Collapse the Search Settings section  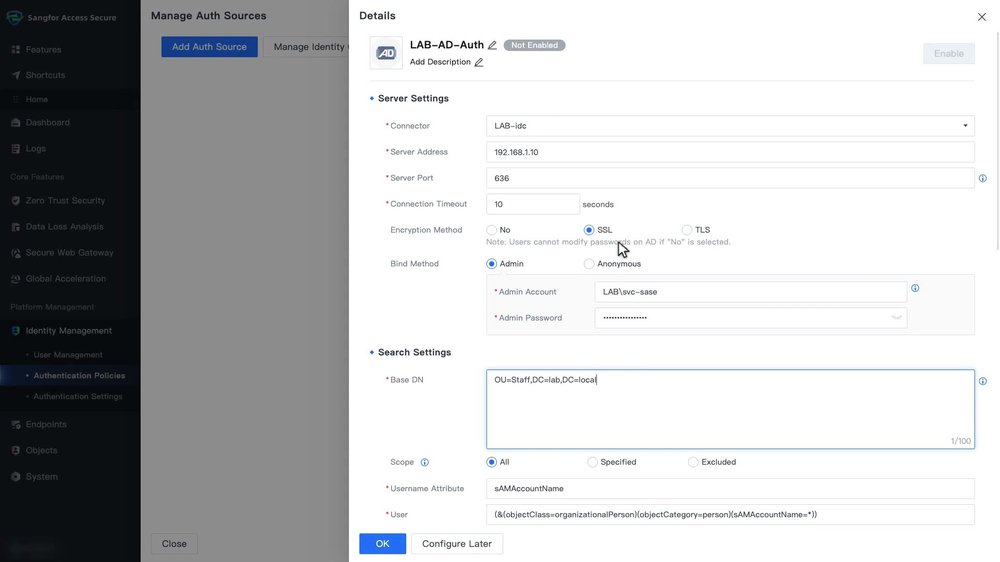[372, 352]
